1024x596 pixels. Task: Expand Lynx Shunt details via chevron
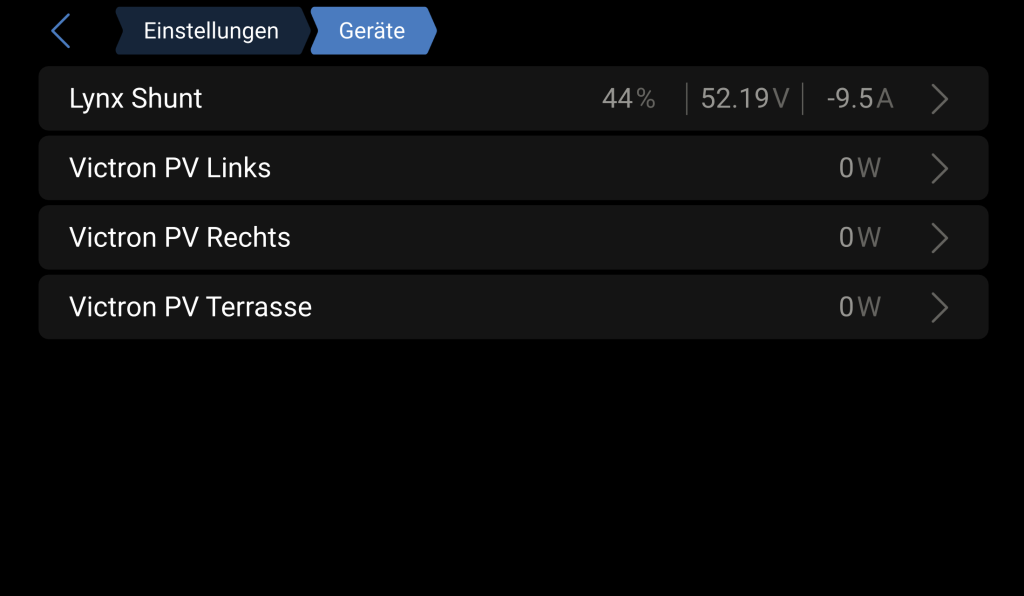pyautogui.click(x=939, y=99)
